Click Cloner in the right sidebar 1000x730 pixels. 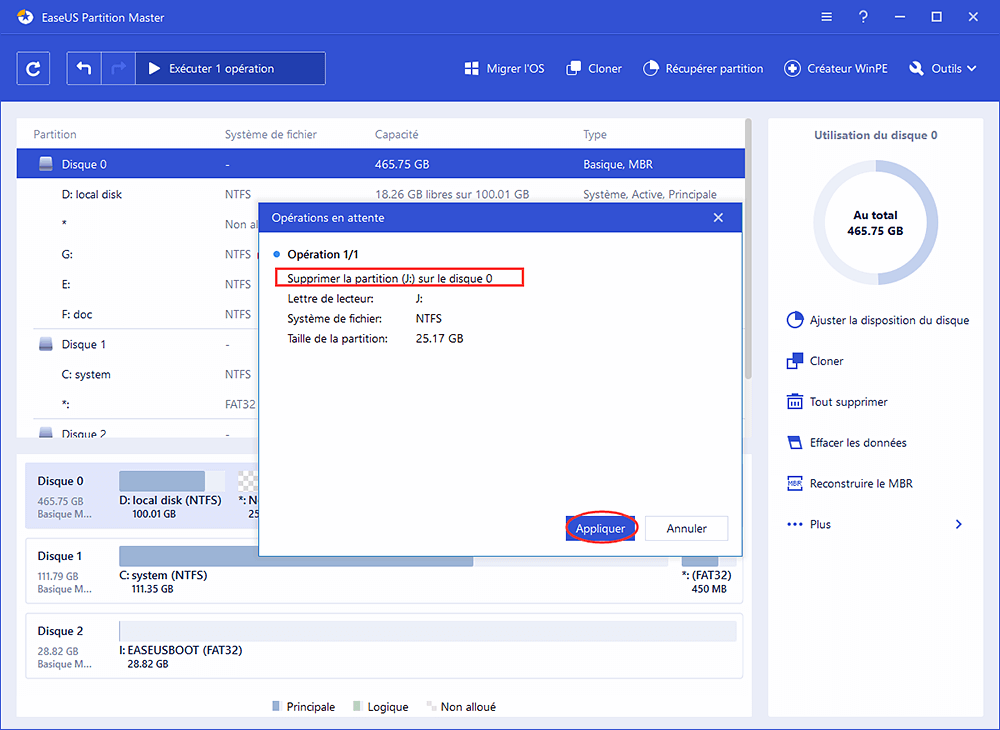pyautogui.click(x=827, y=361)
